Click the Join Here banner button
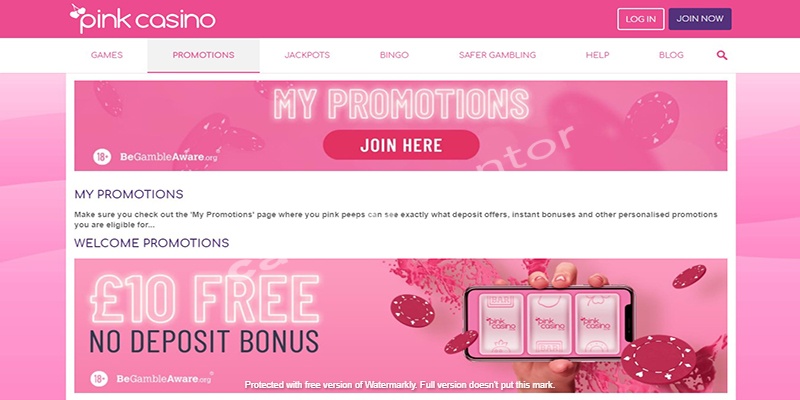This screenshot has height=400, width=800. 401,145
